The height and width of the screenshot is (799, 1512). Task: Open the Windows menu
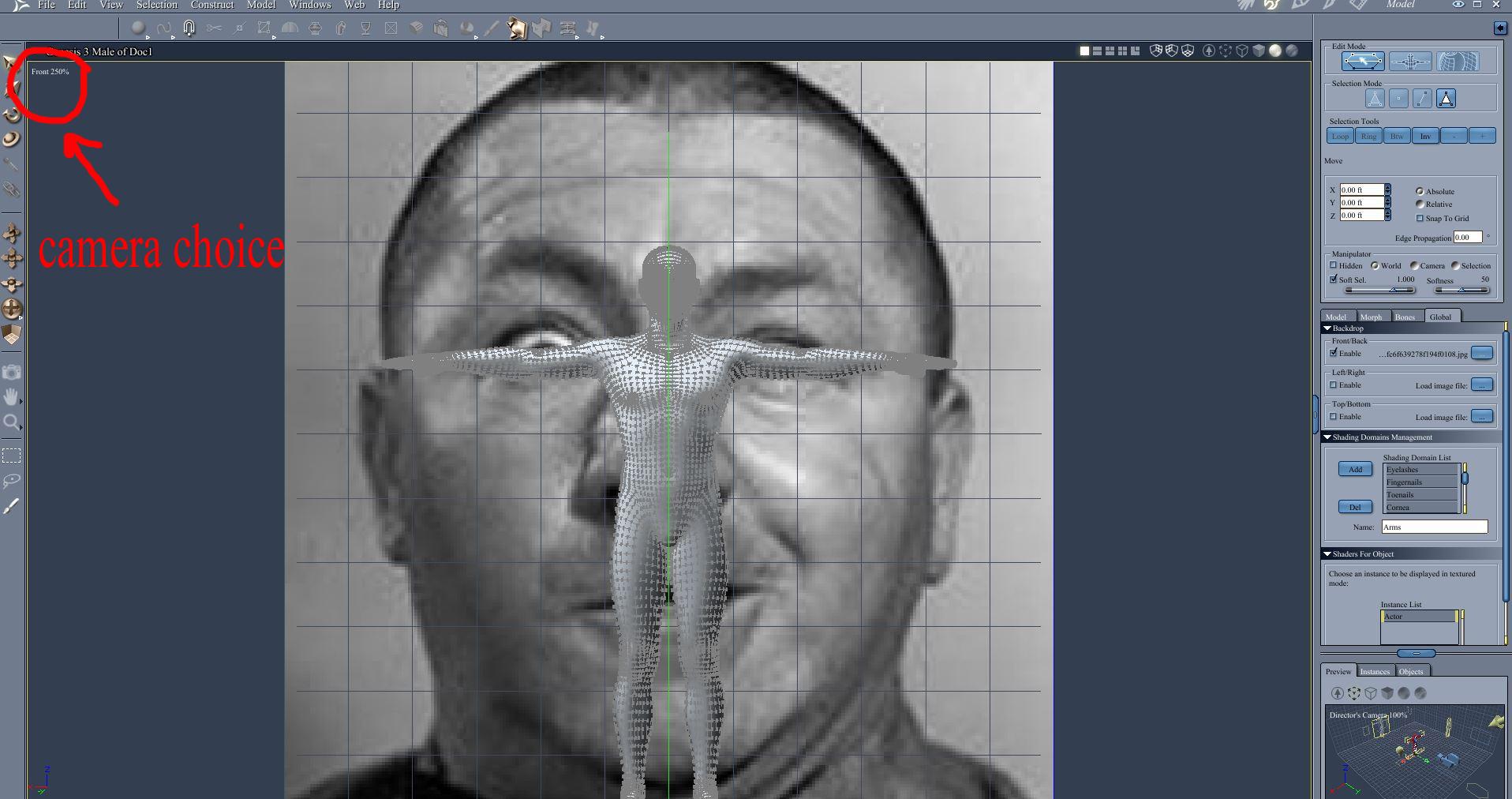click(x=310, y=5)
